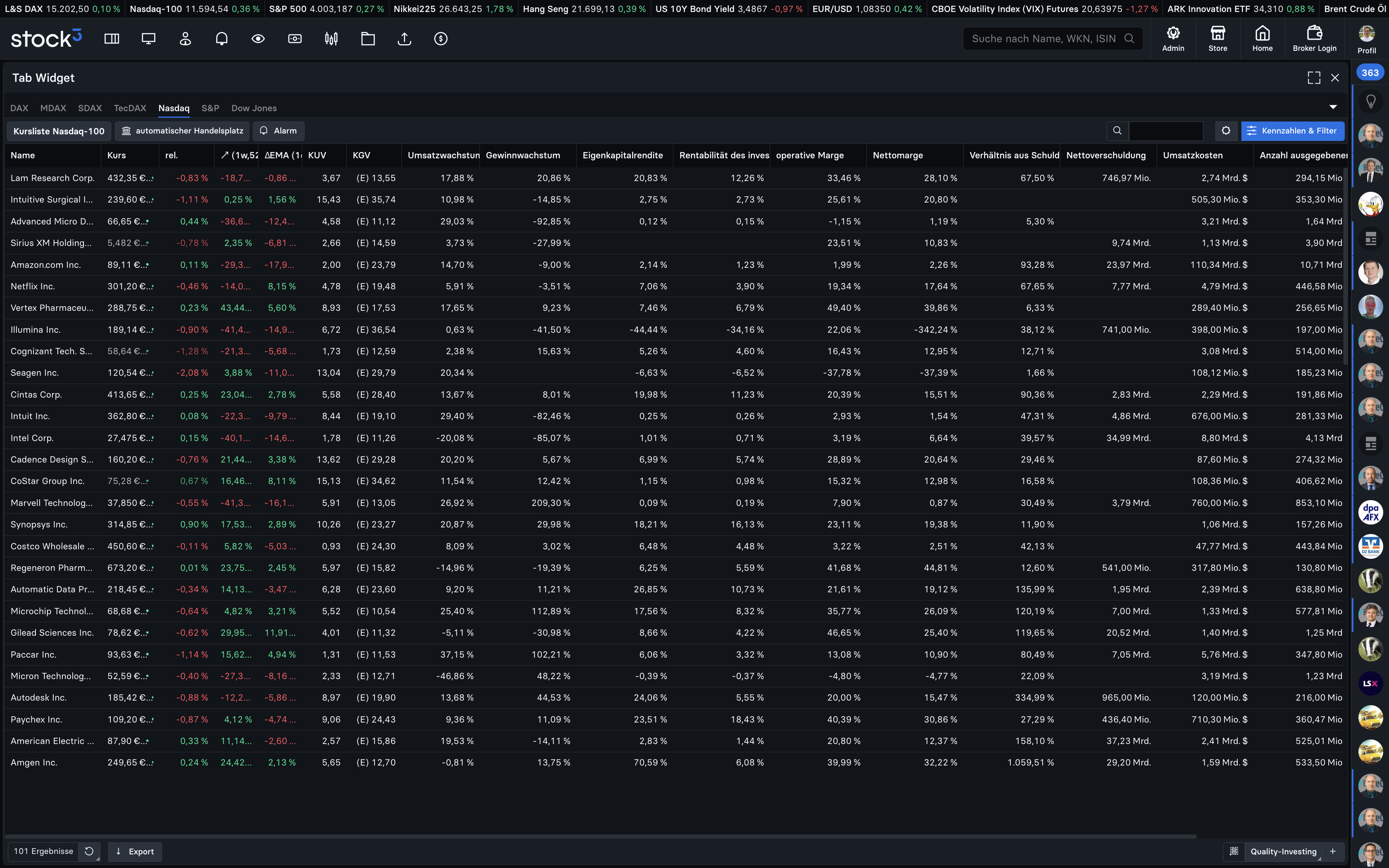Open the automatischer Handelsplatz selector

(183, 131)
